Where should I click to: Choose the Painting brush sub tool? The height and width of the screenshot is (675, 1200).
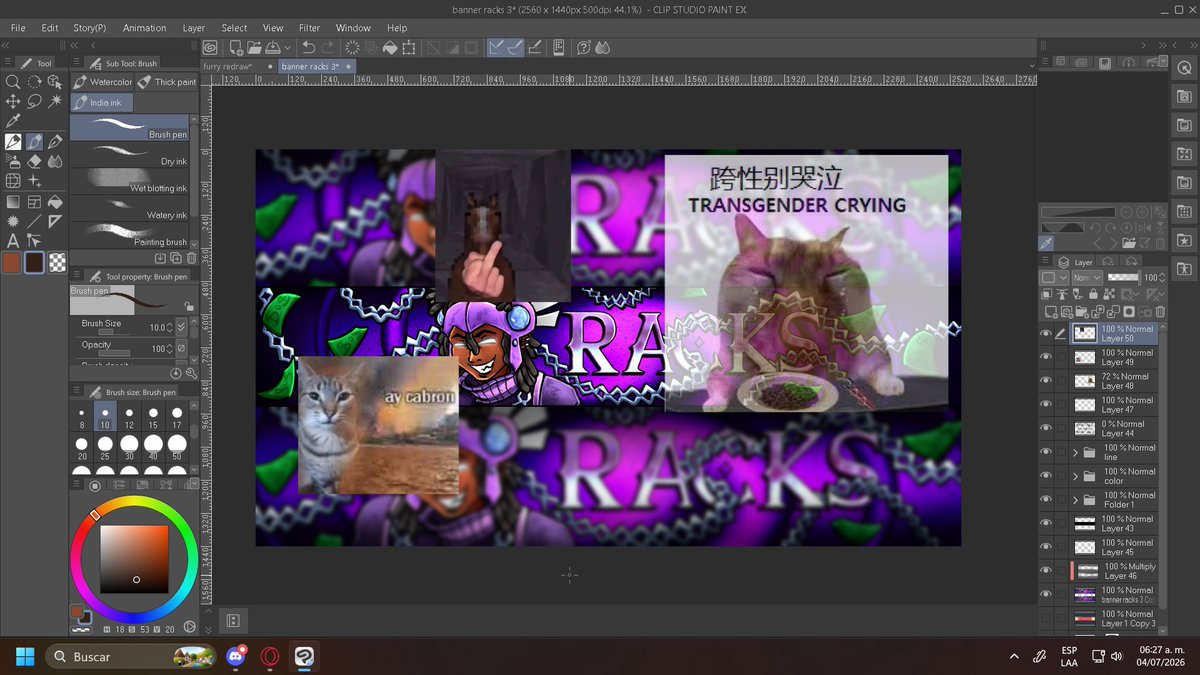[129, 236]
